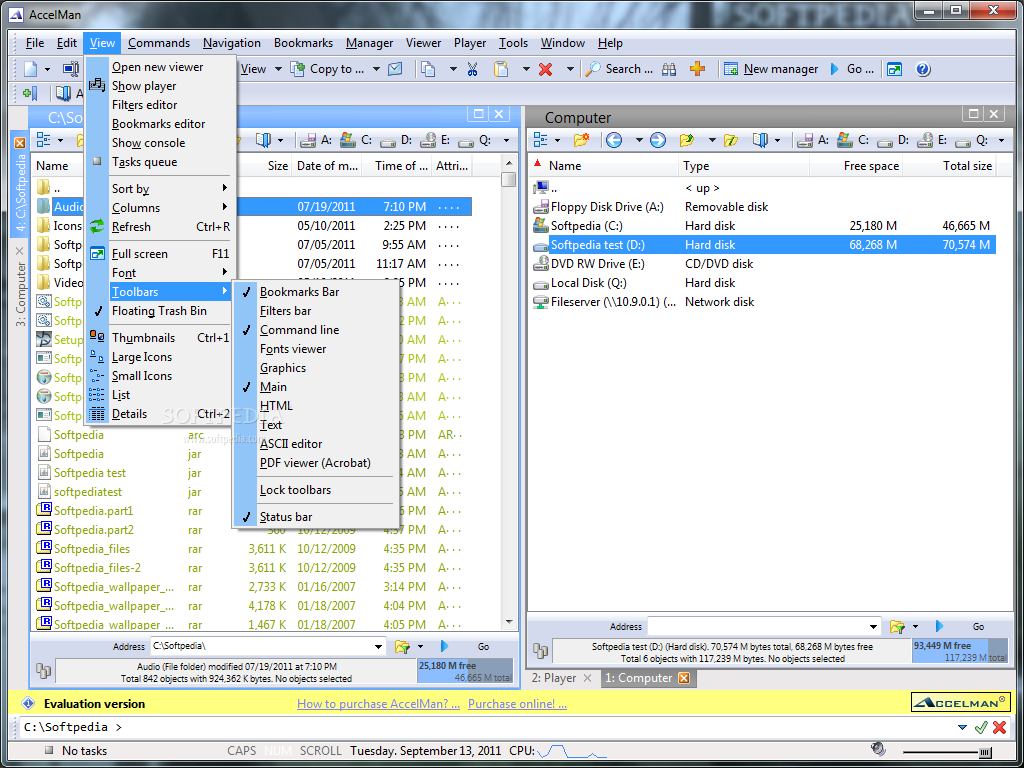Toggle Command line toolbar visibility

click(315, 330)
